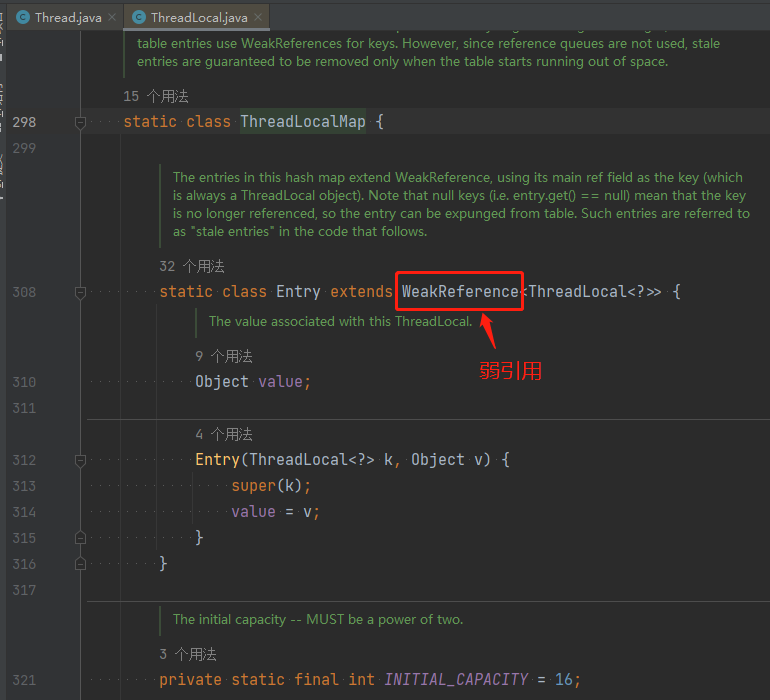This screenshot has height=700, width=770.
Task: Collapse the Entry class fold marker
Action: 81,292
